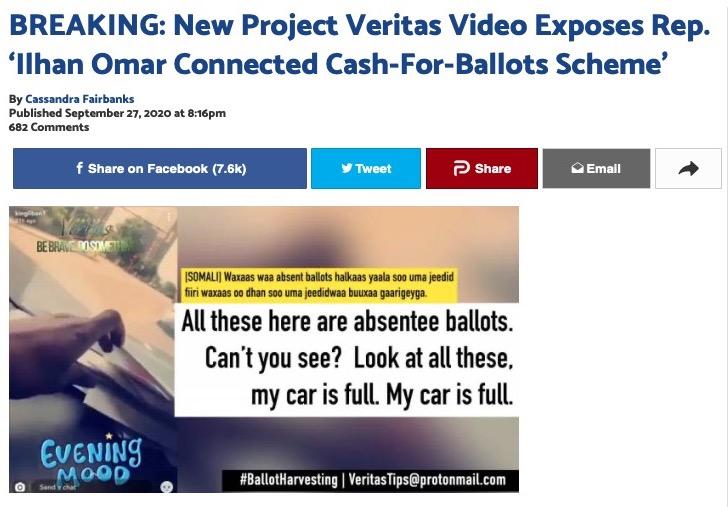The width and height of the screenshot is (728, 507).
Task: Open author Cassandra Fairbanks link
Action: (x=80, y=99)
